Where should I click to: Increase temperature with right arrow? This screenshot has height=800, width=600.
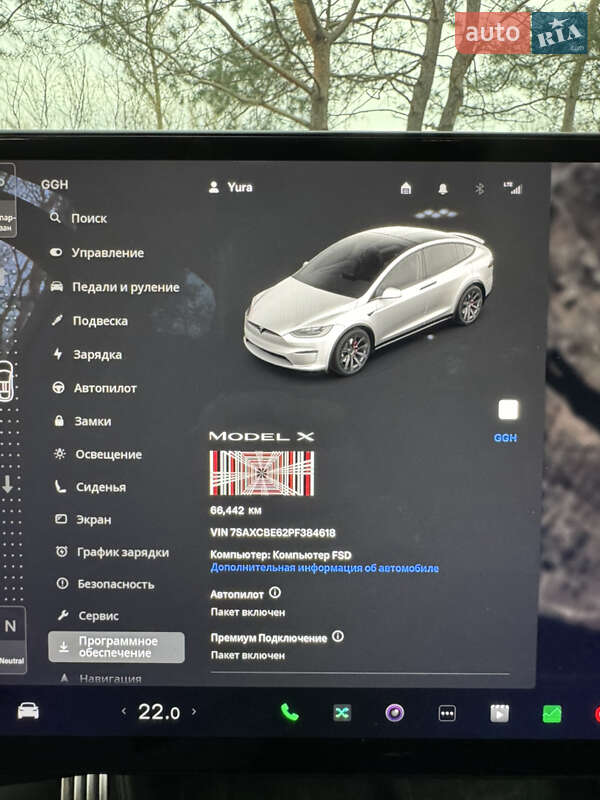point(194,711)
